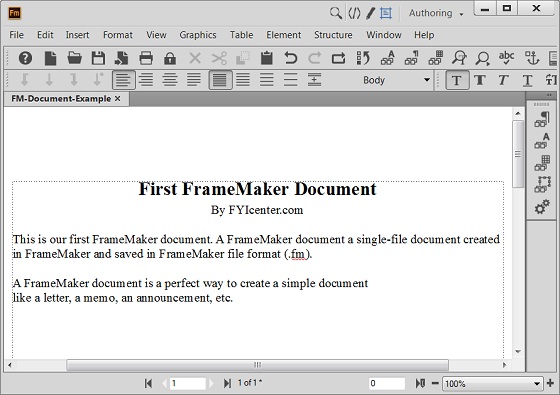This screenshot has height=395, width=560.
Task: Create a new document with the New icon
Action: click(x=50, y=58)
